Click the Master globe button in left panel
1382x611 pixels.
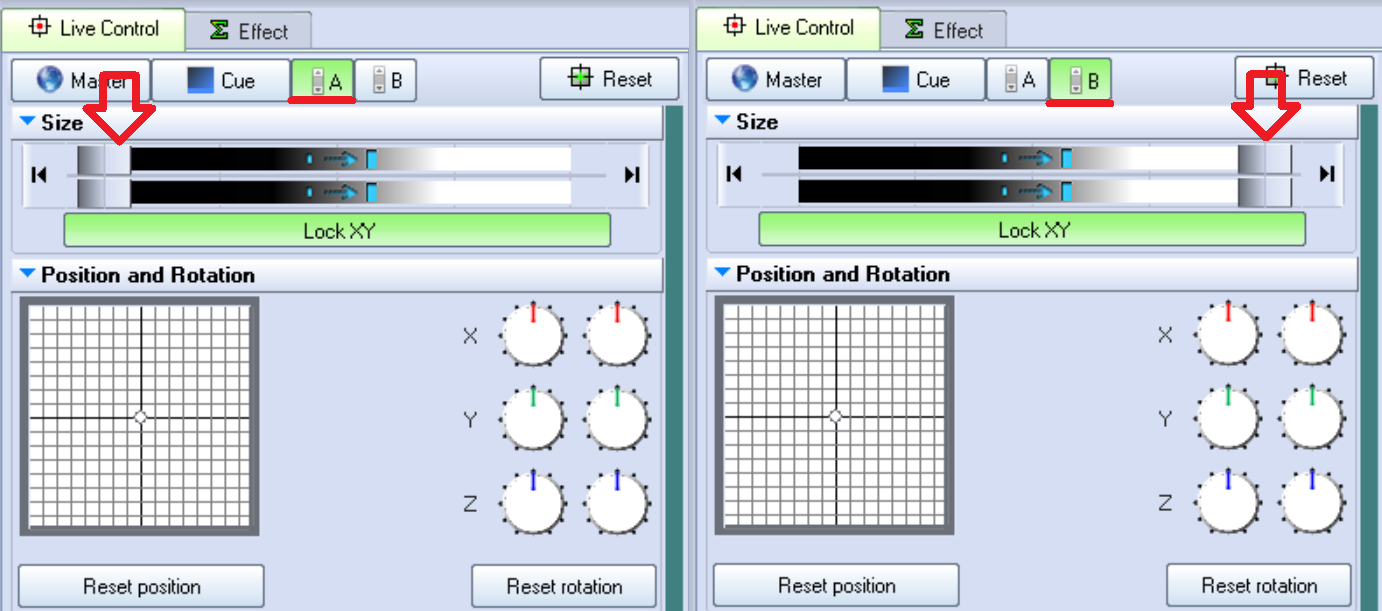[81, 80]
